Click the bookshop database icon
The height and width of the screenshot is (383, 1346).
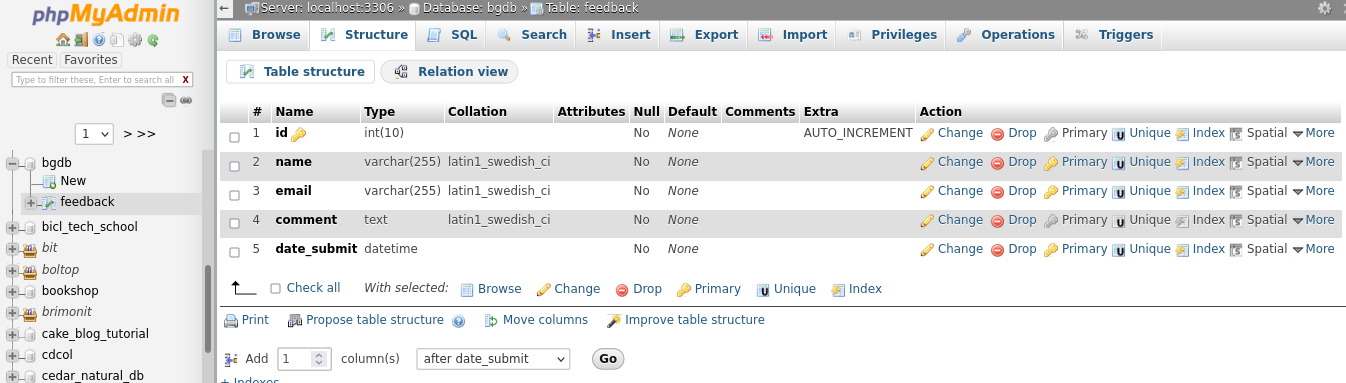[30, 291]
